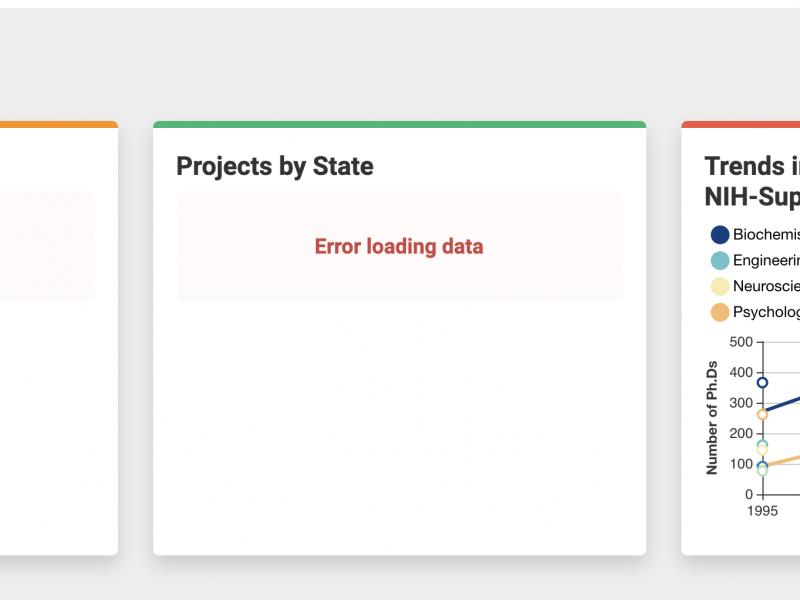Click the "Number of Ph.Ds" axis label
Image resolution: width=800 pixels, height=600 pixels.
[x=712, y=418]
